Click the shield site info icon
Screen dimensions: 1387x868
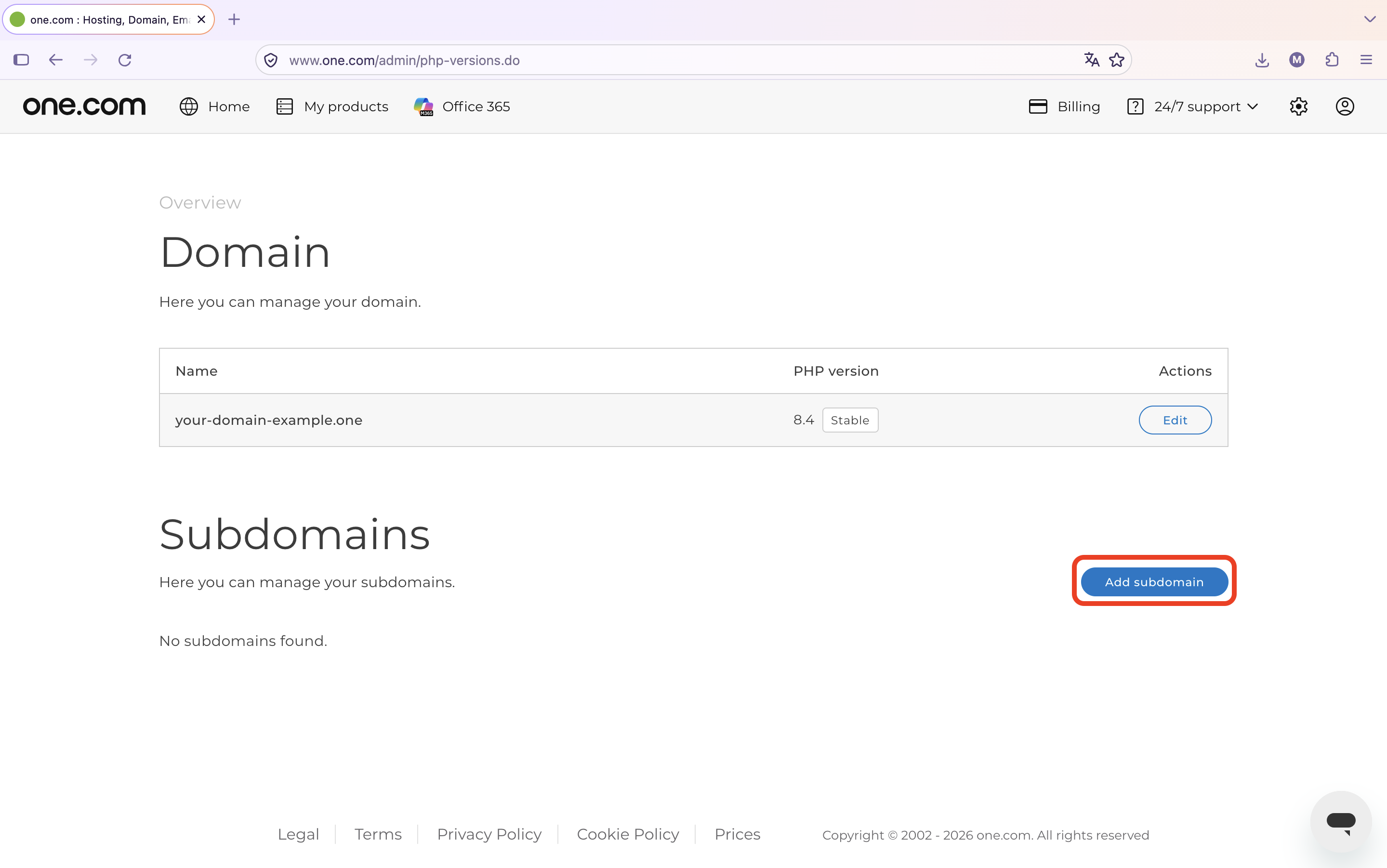[271, 60]
